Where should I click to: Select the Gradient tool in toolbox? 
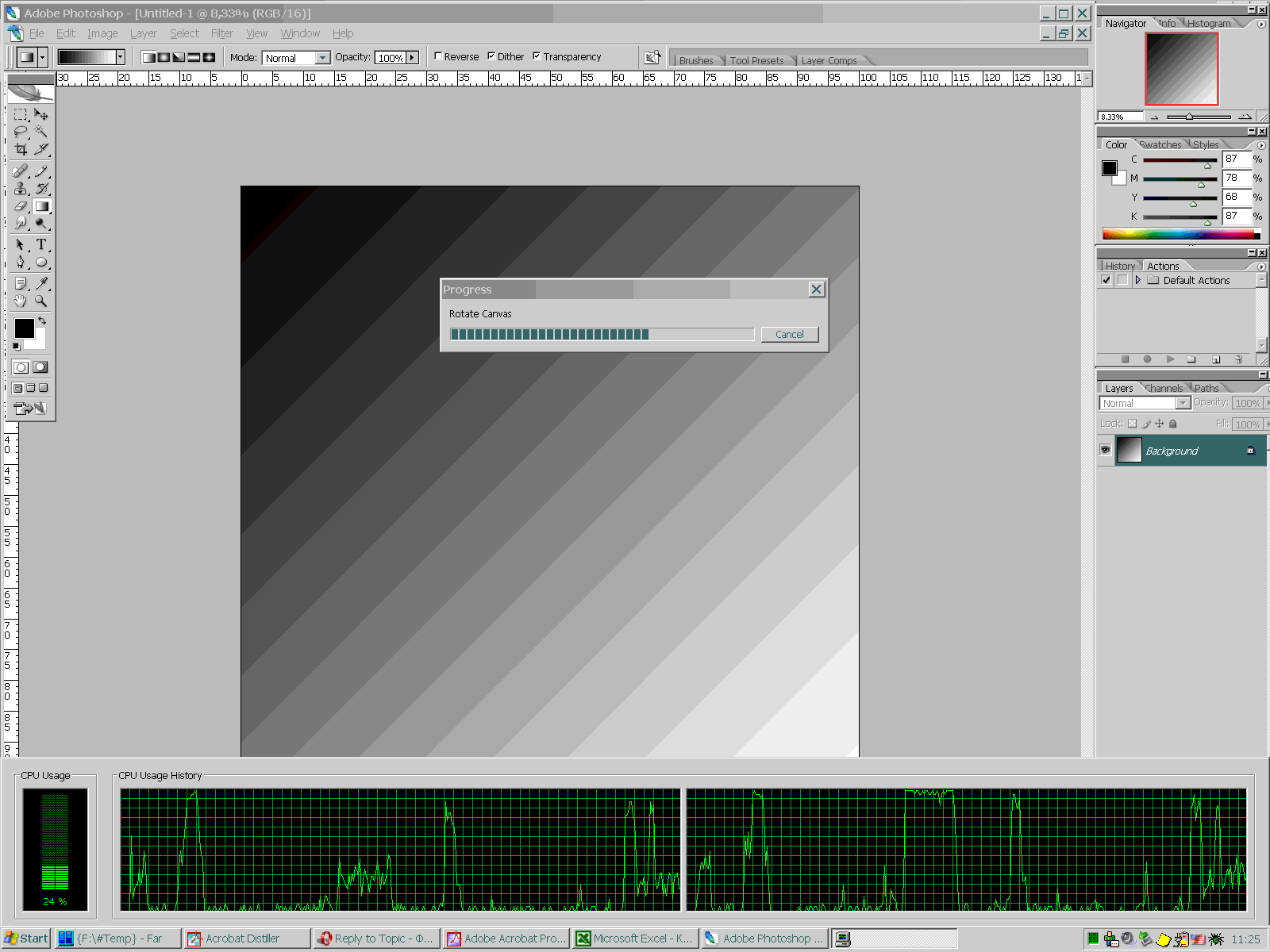tap(41, 205)
